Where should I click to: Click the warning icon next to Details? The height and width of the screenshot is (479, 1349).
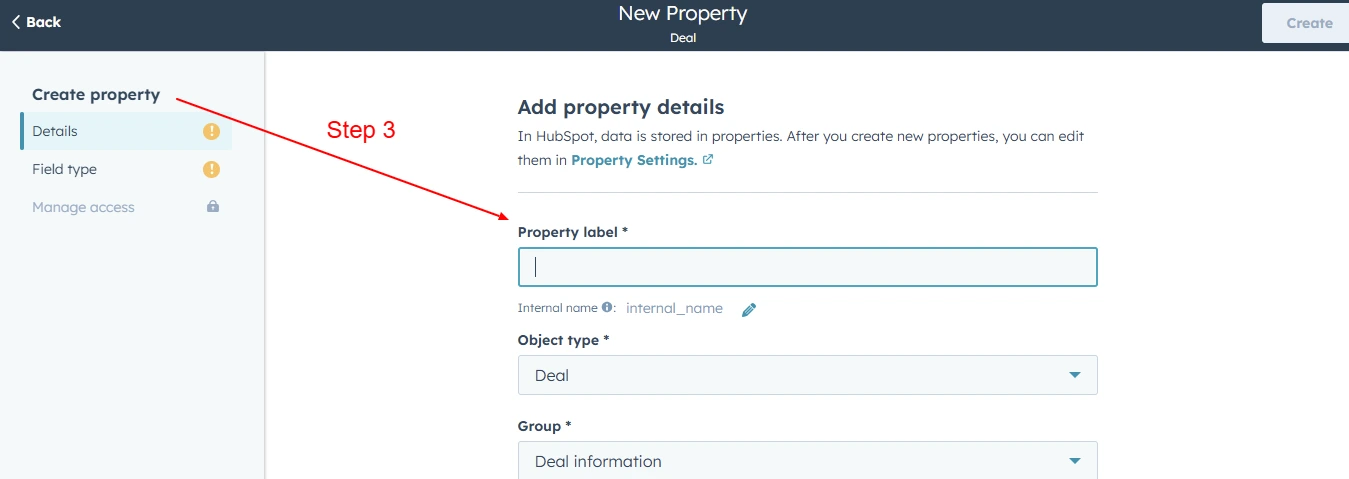pyautogui.click(x=211, y=131)
